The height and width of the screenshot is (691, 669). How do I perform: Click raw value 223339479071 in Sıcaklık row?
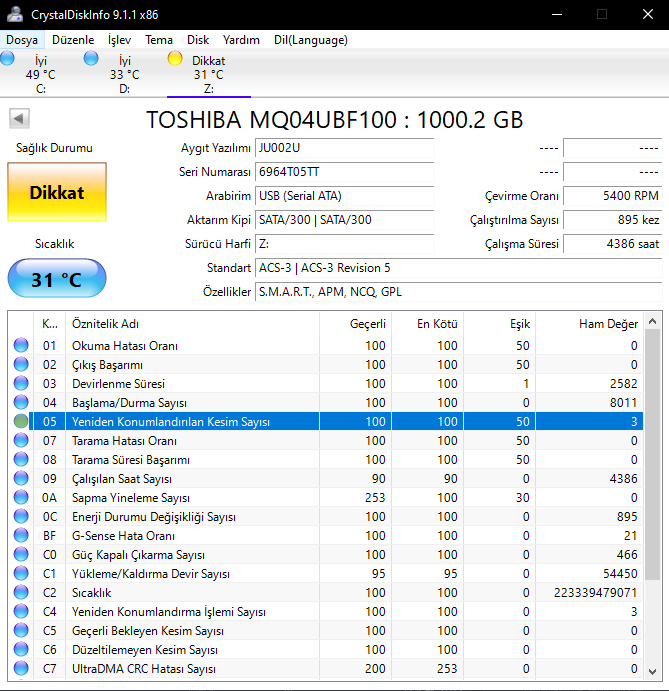tap(595, 593)
